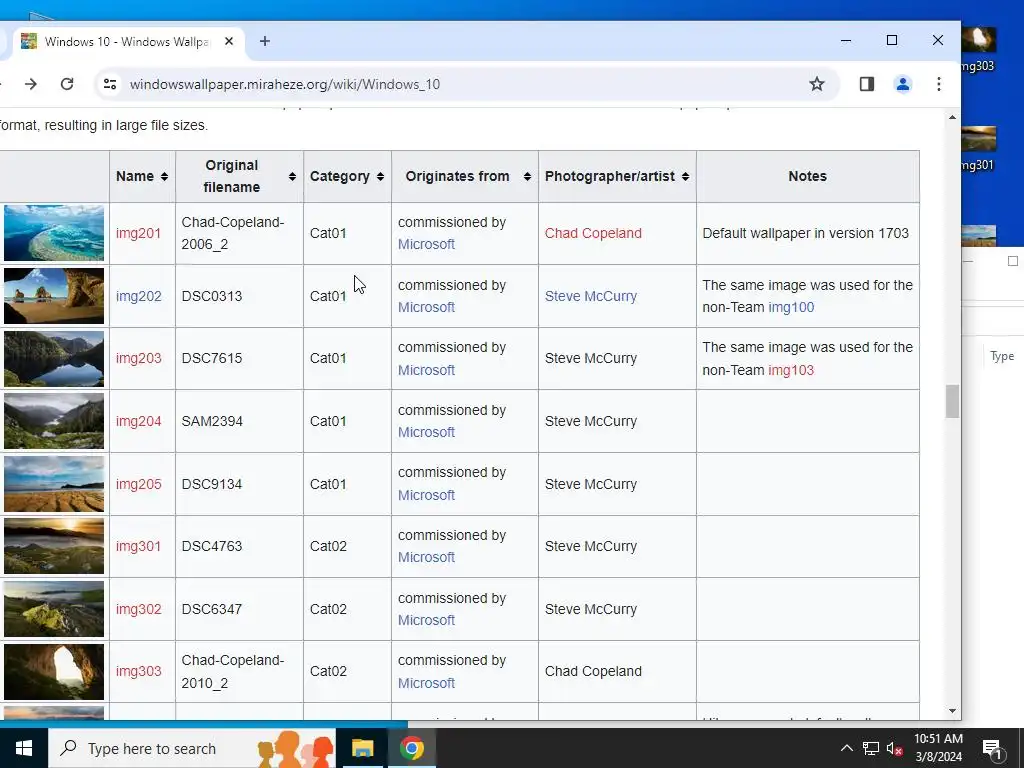Open Chrome side panel
This screenshot has height=768, width=1024.
click(x=867, y=84)
